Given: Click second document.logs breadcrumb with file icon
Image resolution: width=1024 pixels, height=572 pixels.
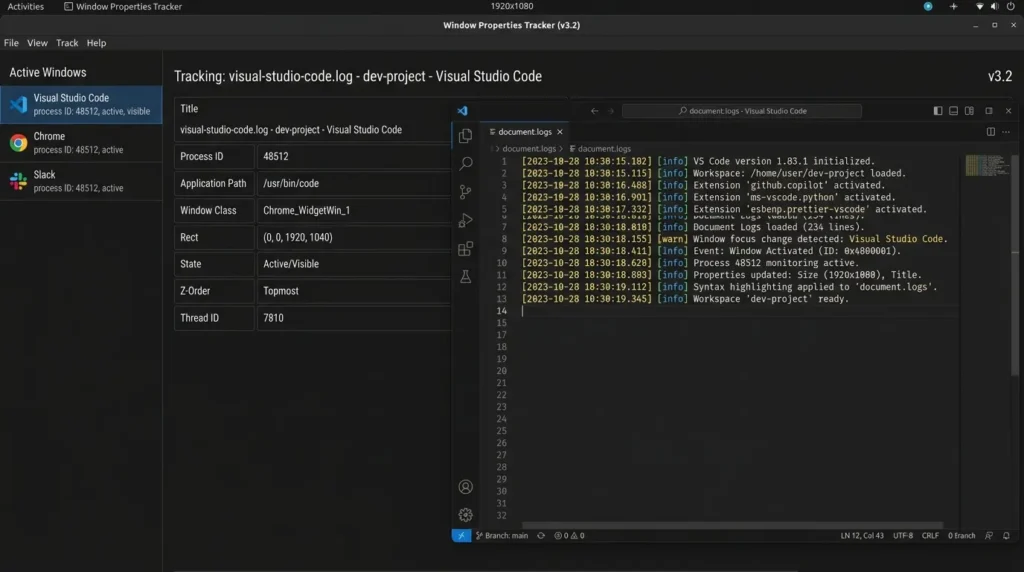Looking at the screenshot, I should (600, 149).
